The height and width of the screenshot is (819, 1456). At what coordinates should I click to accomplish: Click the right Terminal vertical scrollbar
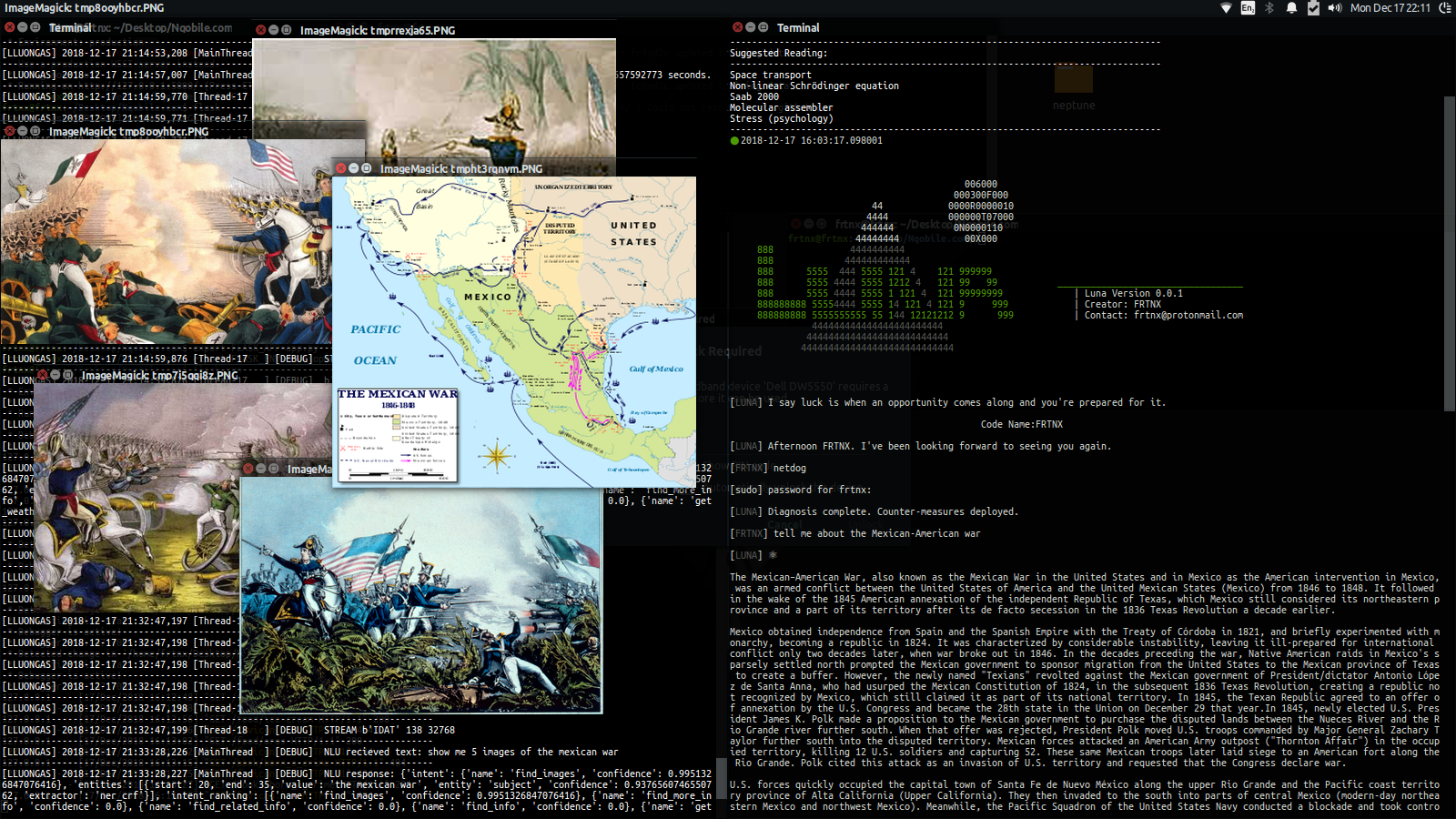point(1449,255)
